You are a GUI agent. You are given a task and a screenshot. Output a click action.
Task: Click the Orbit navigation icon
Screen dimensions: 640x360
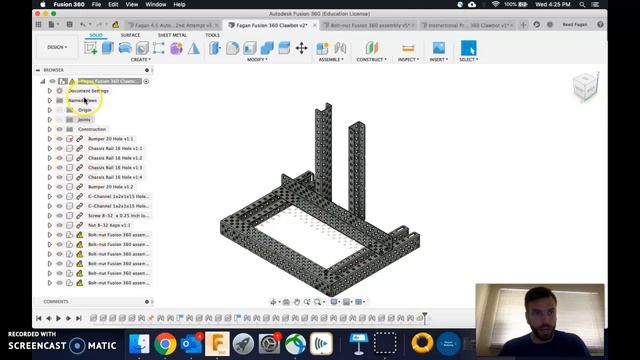pos(273,302)
